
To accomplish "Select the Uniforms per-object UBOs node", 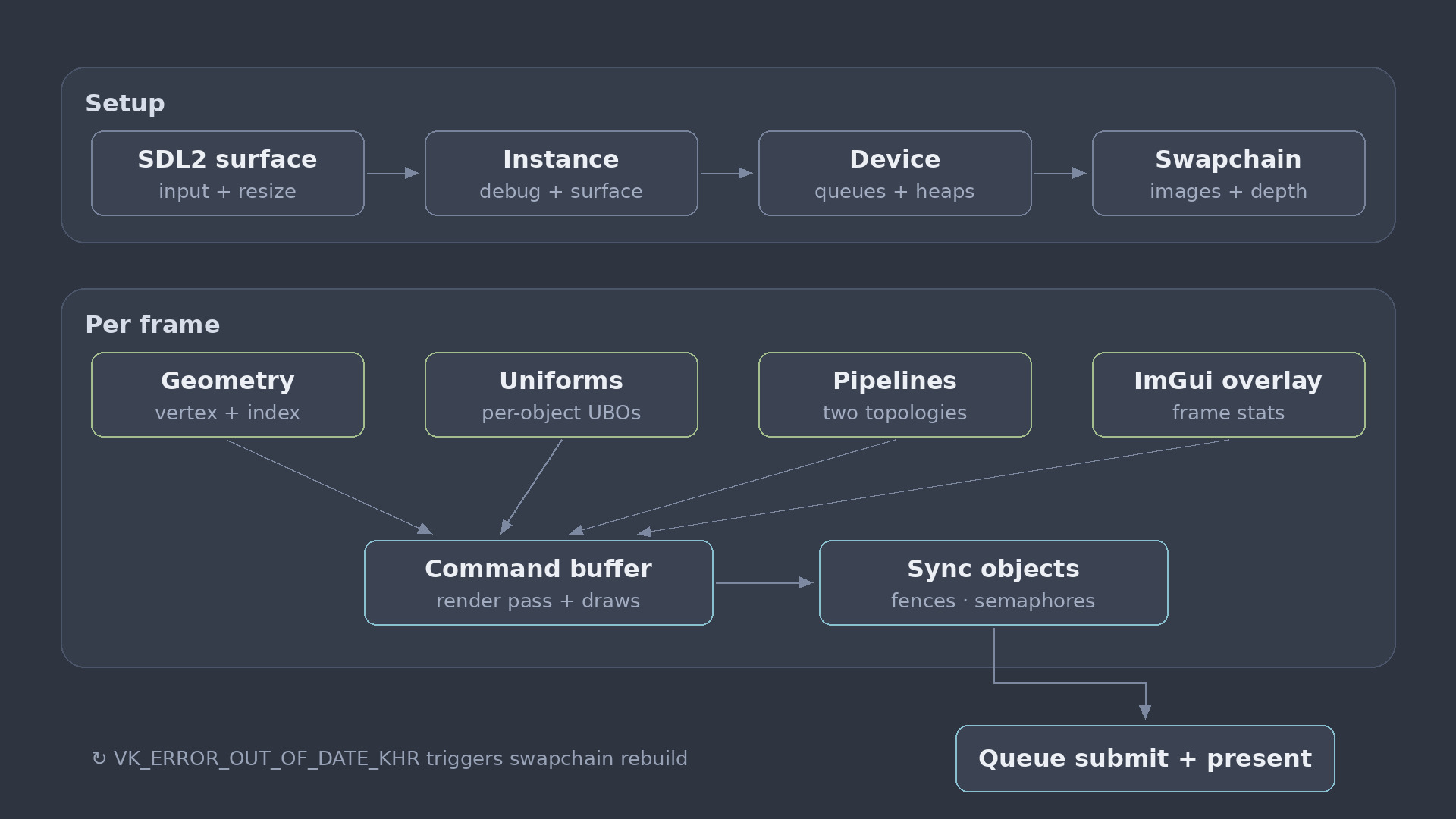I will point(561,394).
